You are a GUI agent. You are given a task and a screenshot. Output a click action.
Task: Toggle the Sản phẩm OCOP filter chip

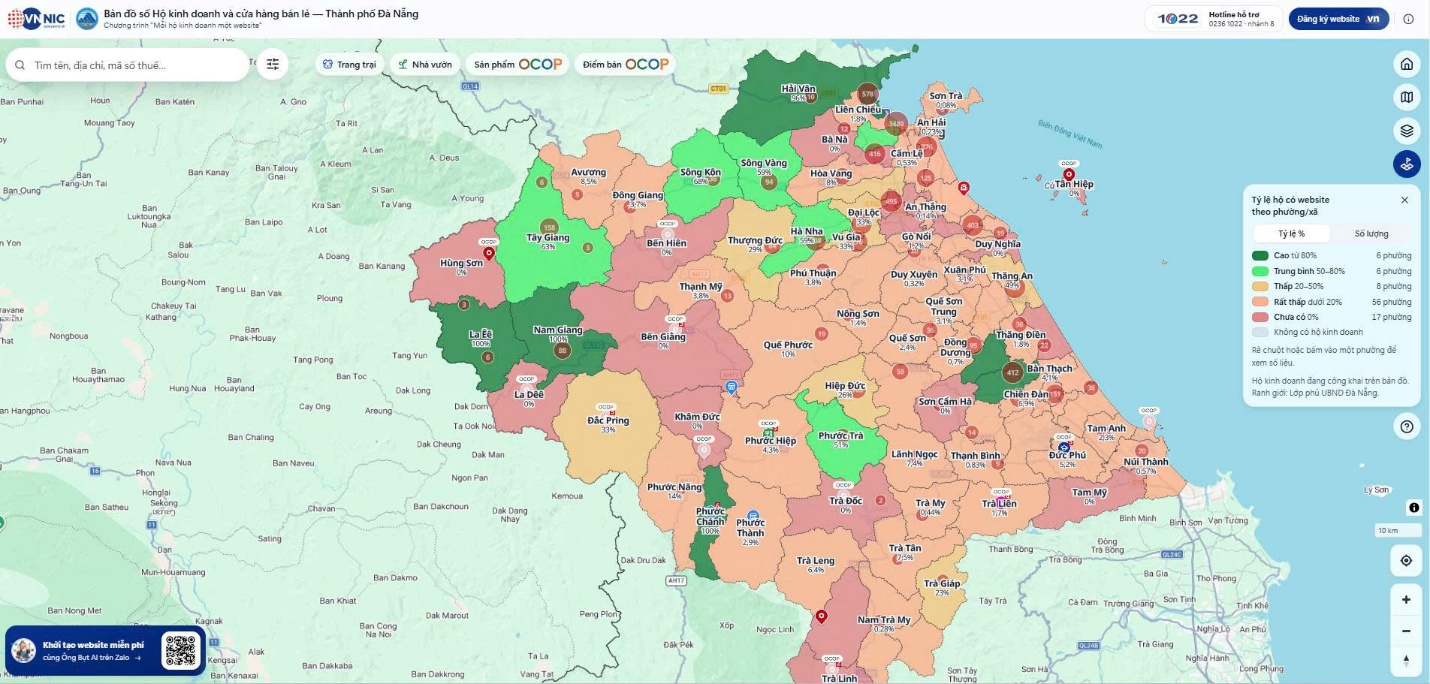[x=517, y=64]
